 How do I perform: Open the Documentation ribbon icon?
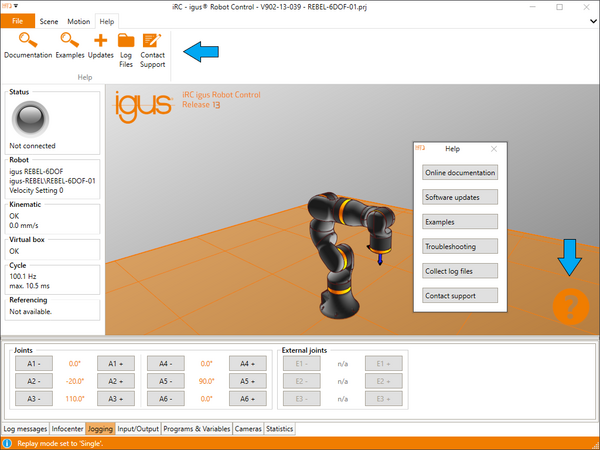(x=27, y=40)
